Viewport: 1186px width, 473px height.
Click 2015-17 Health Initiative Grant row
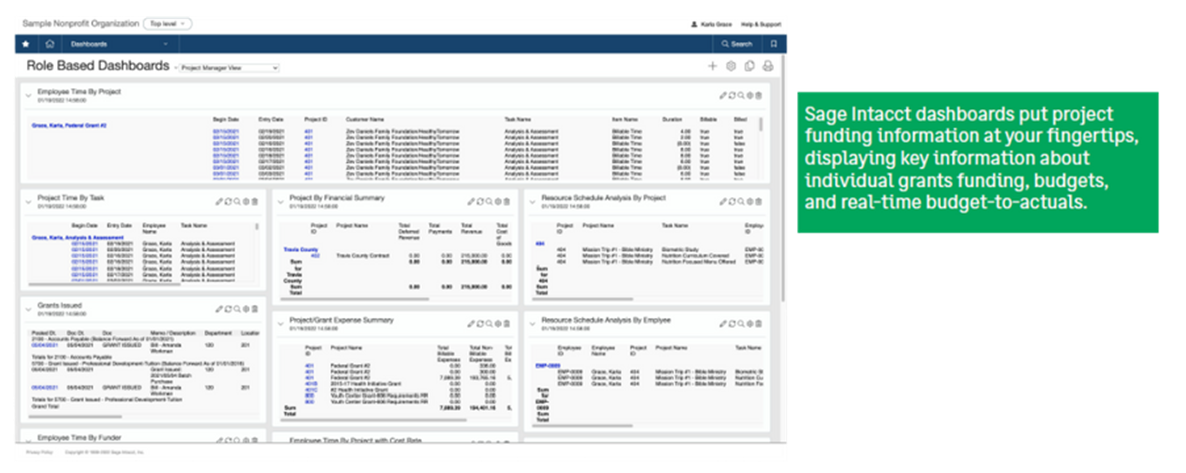364,384
